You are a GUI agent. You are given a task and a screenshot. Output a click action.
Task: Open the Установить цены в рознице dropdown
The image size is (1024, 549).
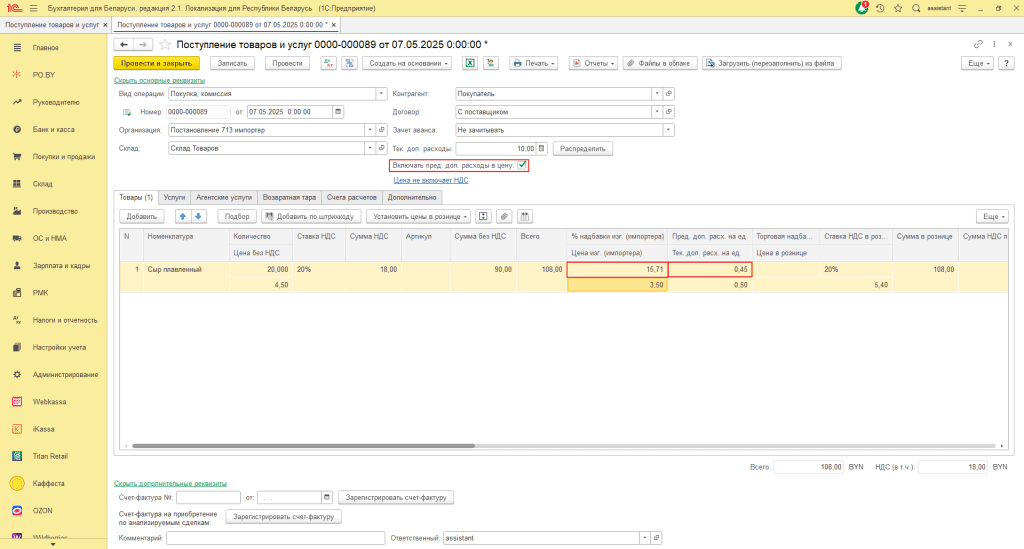point(419,216)
